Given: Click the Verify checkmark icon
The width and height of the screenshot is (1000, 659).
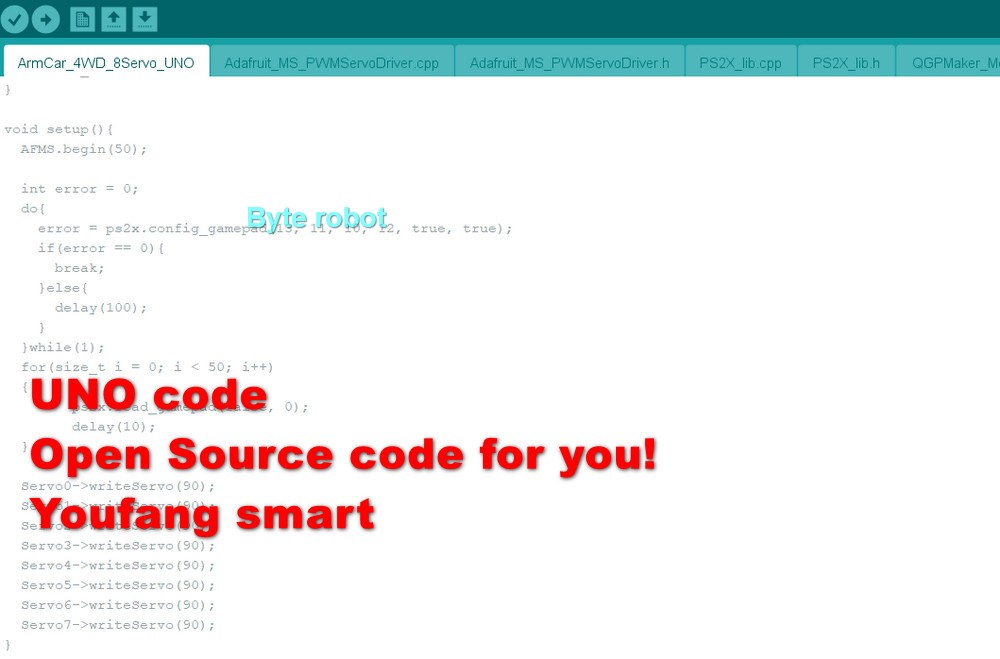Looking at the screenshot, I should 15,19.
